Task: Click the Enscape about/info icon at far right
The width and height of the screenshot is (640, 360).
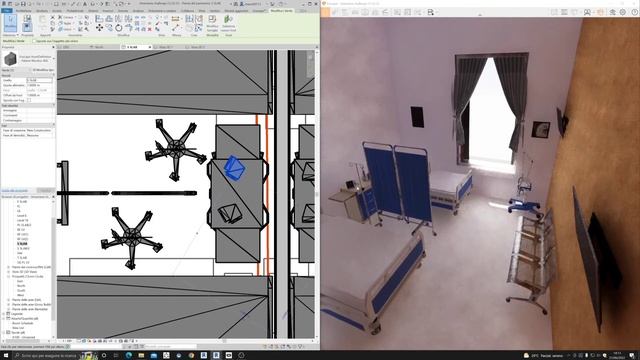Action: click(x=635, y=12)
